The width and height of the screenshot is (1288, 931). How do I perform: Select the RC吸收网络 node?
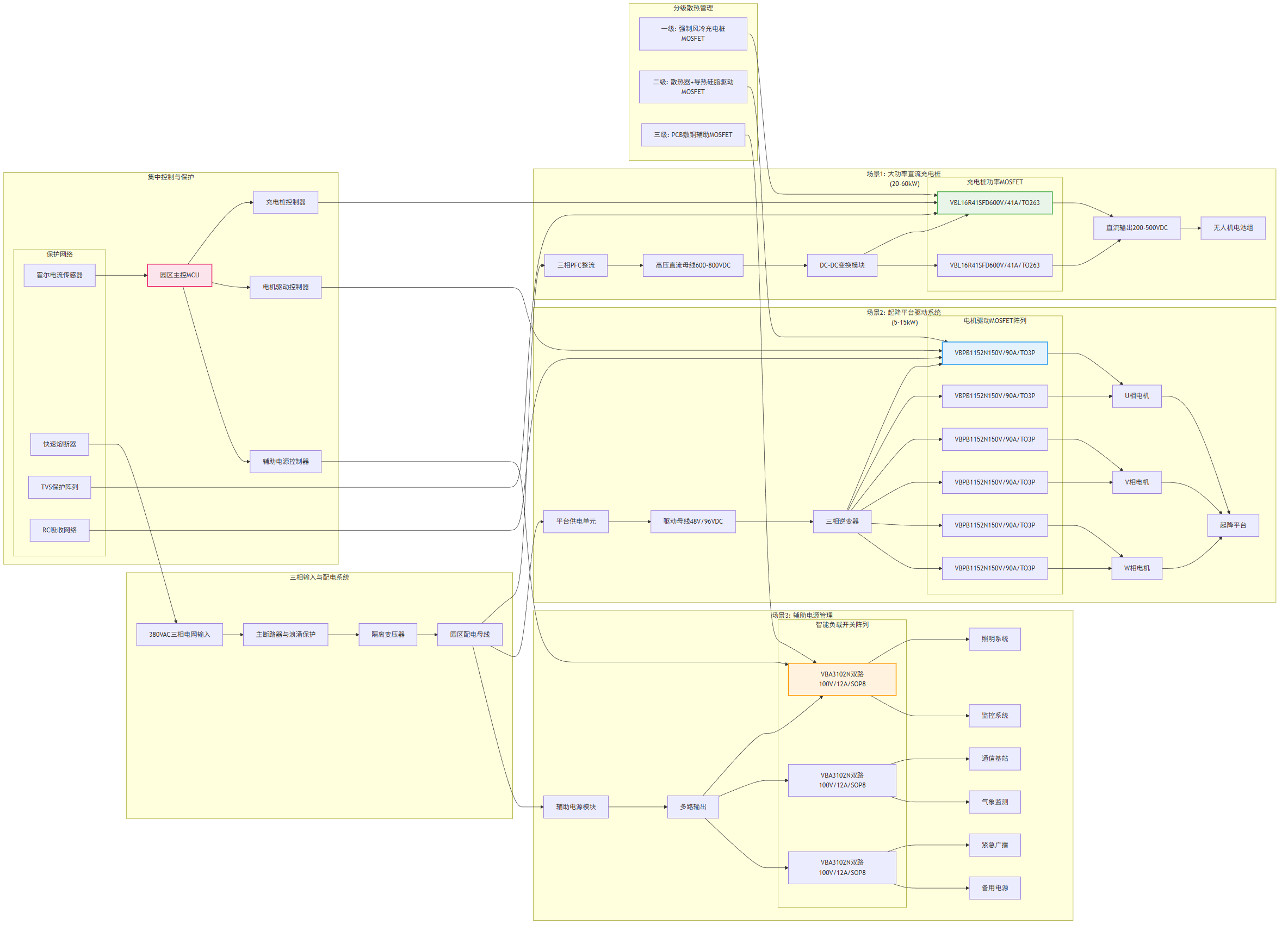pos(60,530)
